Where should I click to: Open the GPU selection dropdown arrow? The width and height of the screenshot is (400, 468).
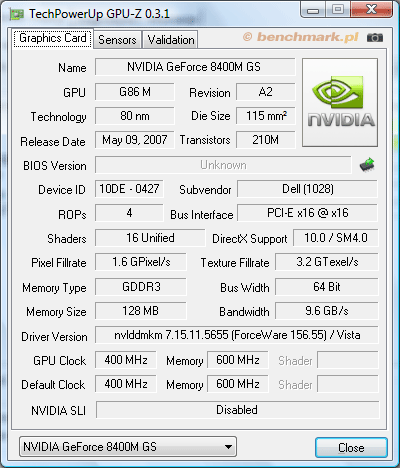click(228, 447)
